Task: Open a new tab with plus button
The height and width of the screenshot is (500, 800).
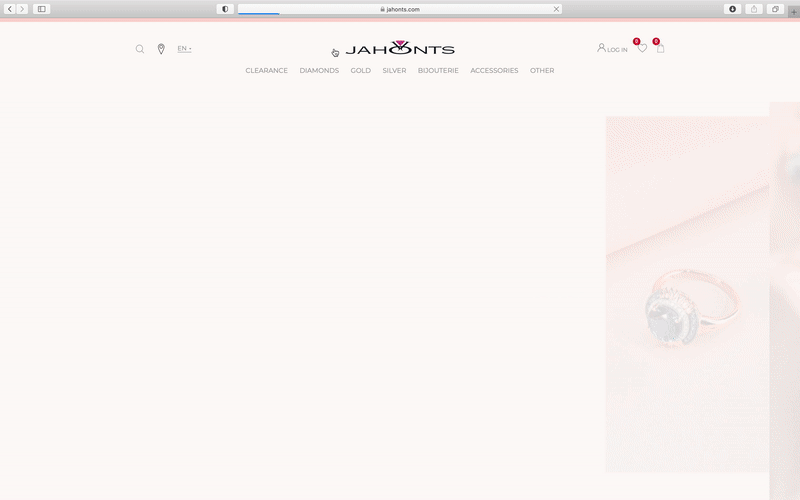Action: point(793,12)
